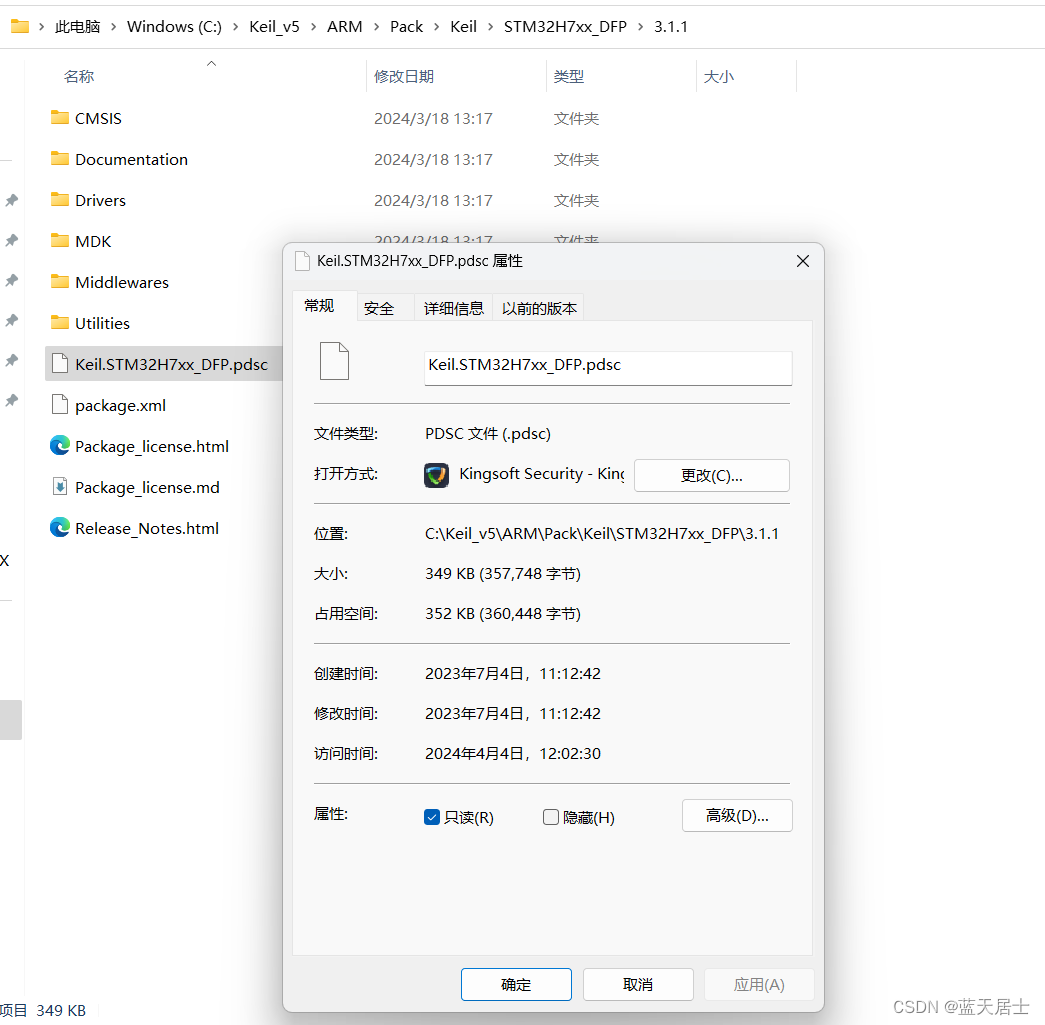This screenshot has height=1025, width=1045.
Task: Sort by 大小 column header
Action: click(x=718, y=77)
